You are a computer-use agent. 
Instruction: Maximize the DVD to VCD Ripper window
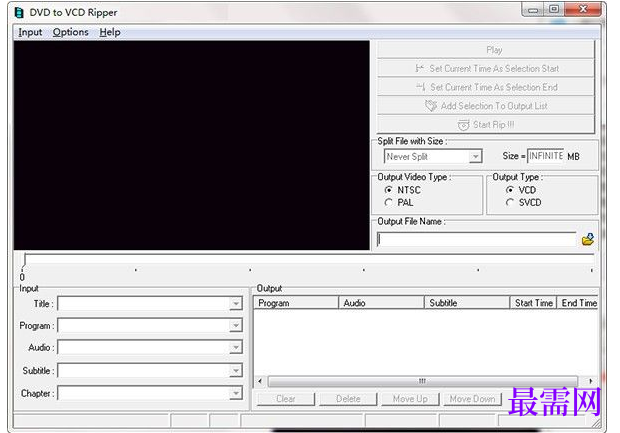click(554, 9)
